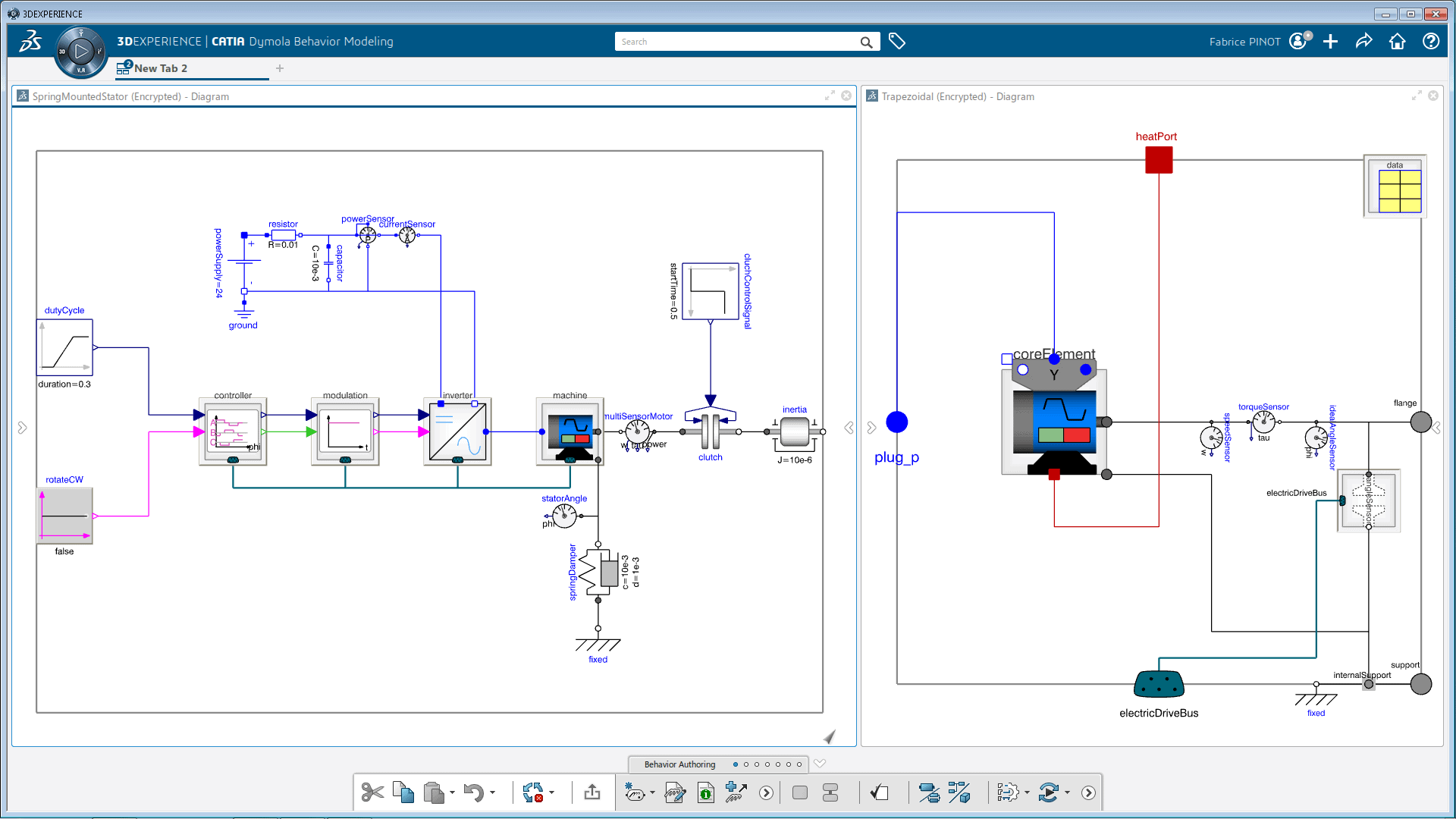
Task: Select the fourth section dot
Action: point(767,764)
